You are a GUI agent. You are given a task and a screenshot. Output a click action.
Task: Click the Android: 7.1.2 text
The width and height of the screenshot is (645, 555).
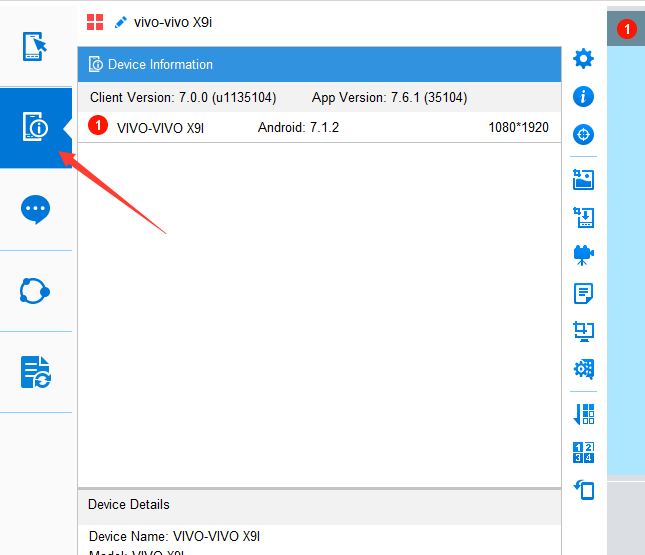coord(298,128)
